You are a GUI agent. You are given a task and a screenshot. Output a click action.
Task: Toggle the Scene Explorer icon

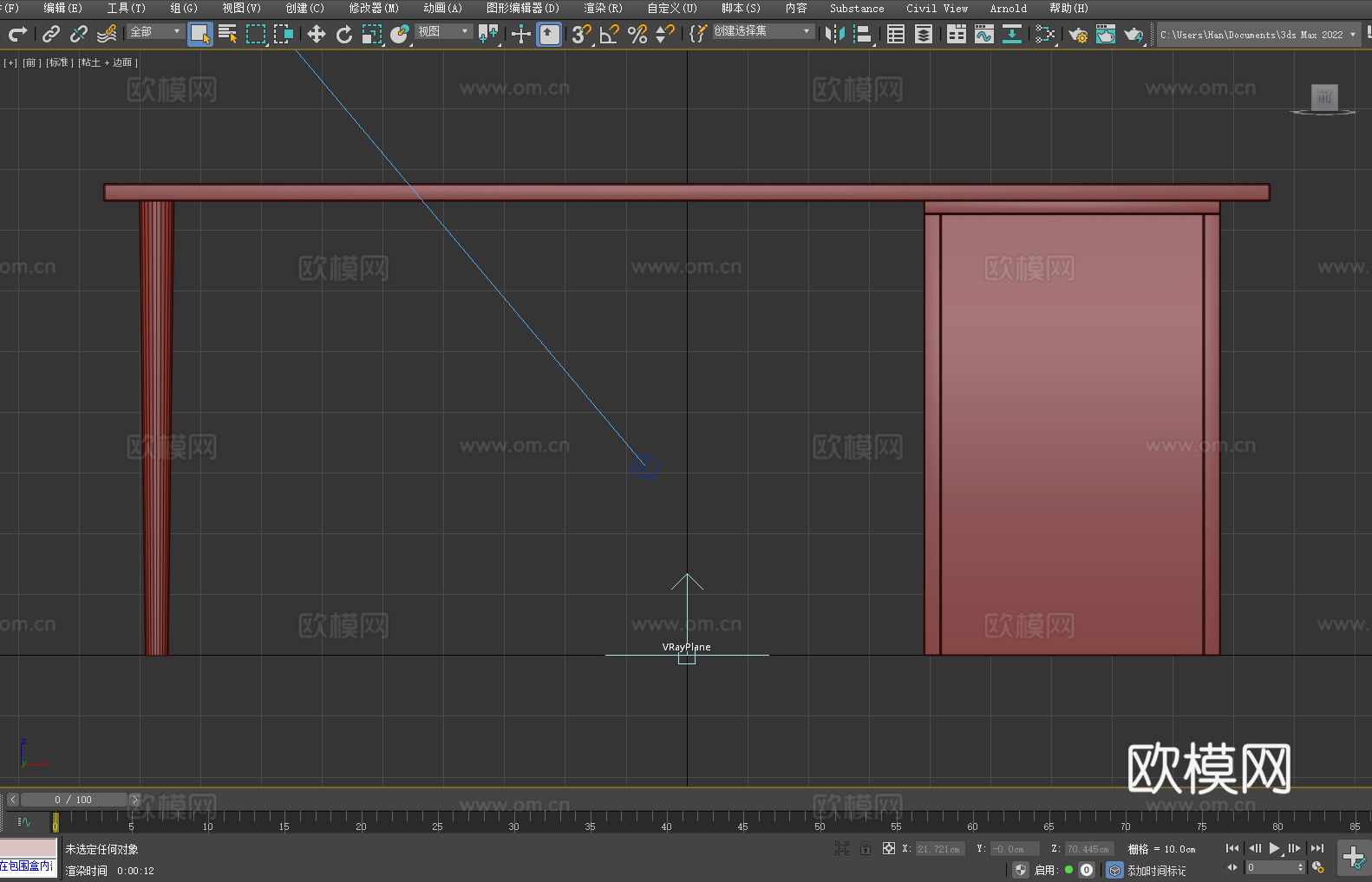click(896, 34)
